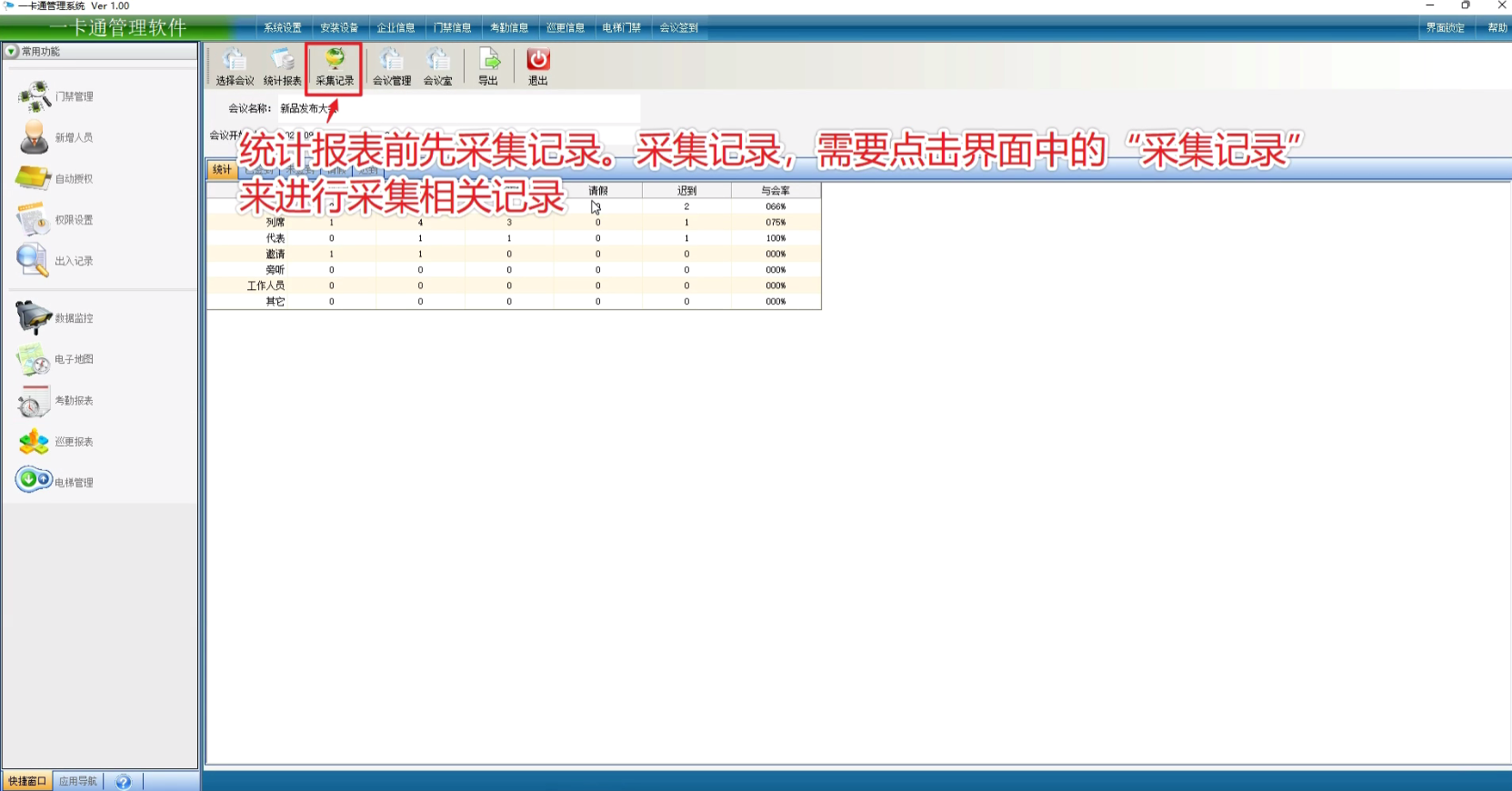Open the 会议签到 menu

pos(679,28)
